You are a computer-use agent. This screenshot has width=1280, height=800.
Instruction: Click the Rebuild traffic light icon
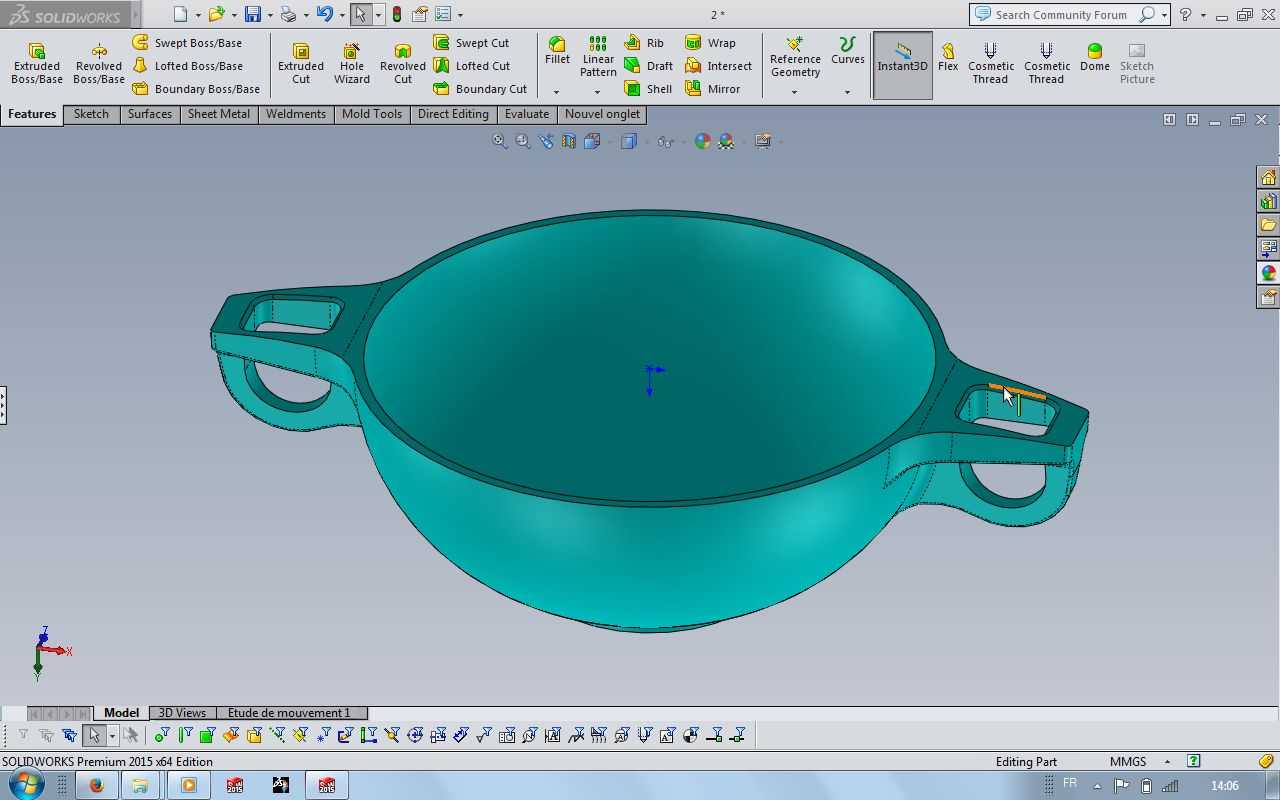pos(397,14)
